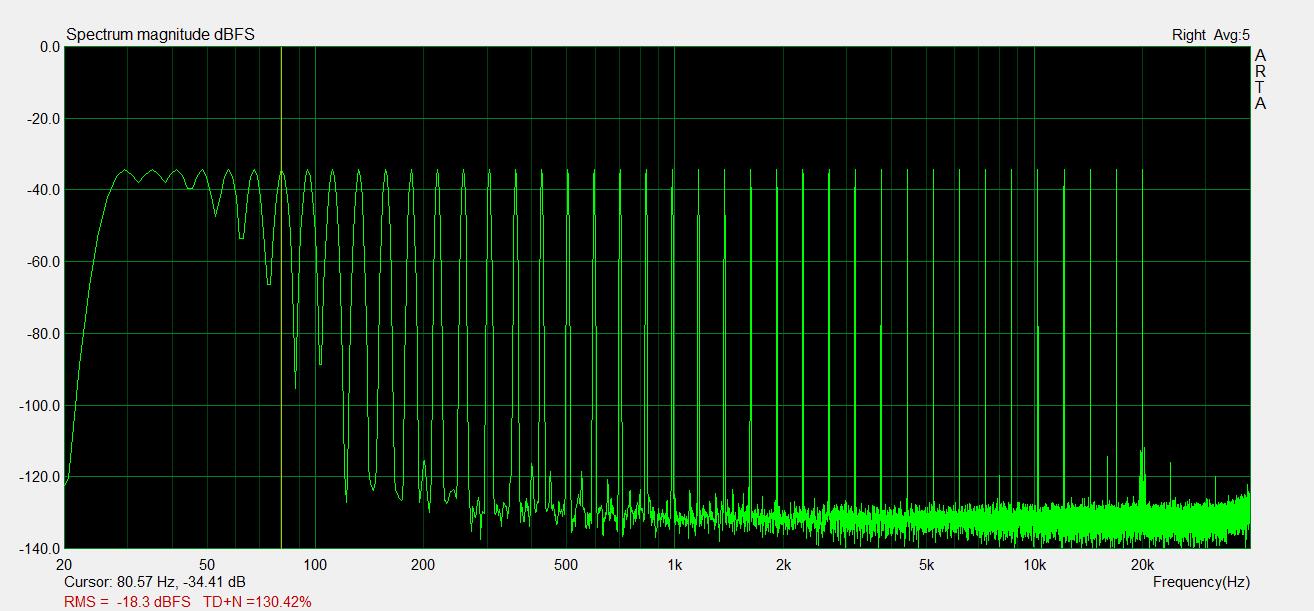Click the 'Cursor: 80.57 Hz, -34.41 dB' readout
This screenshot has width=1314, height=611.
(x=155, y=582)
